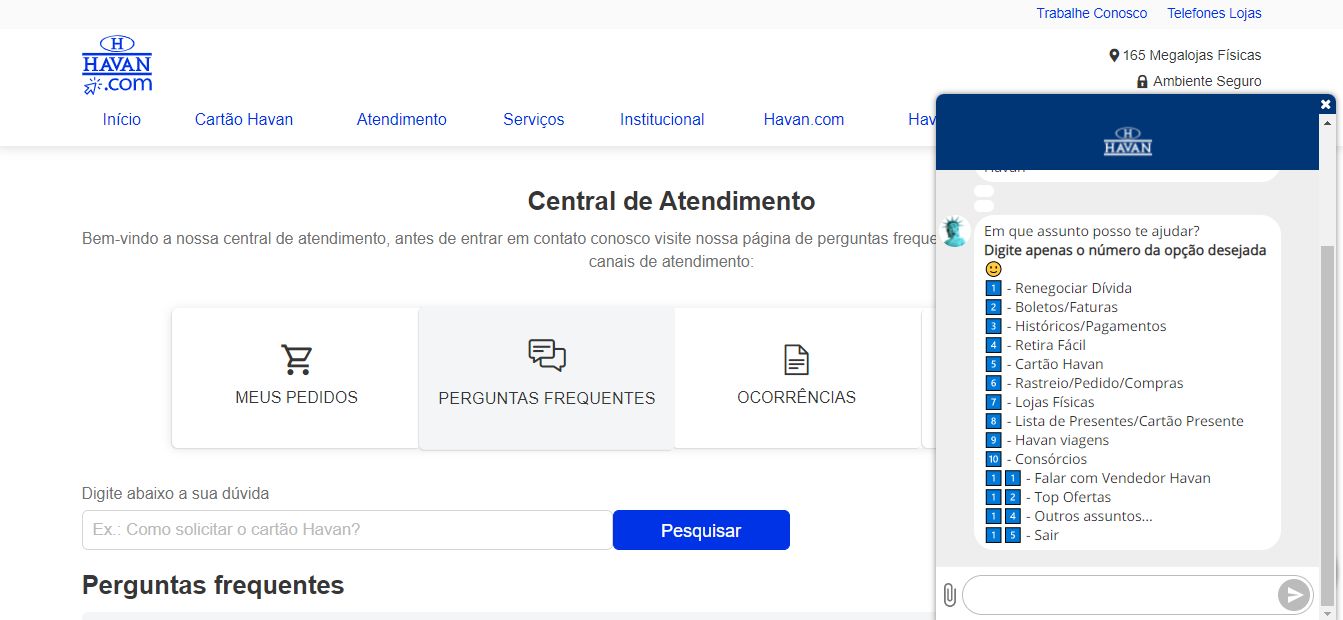1343x620 pixels.
Task: Click the padlock icon beside Ambiente Seguro
Action: pyautogui.click(x=1142, y=82)
